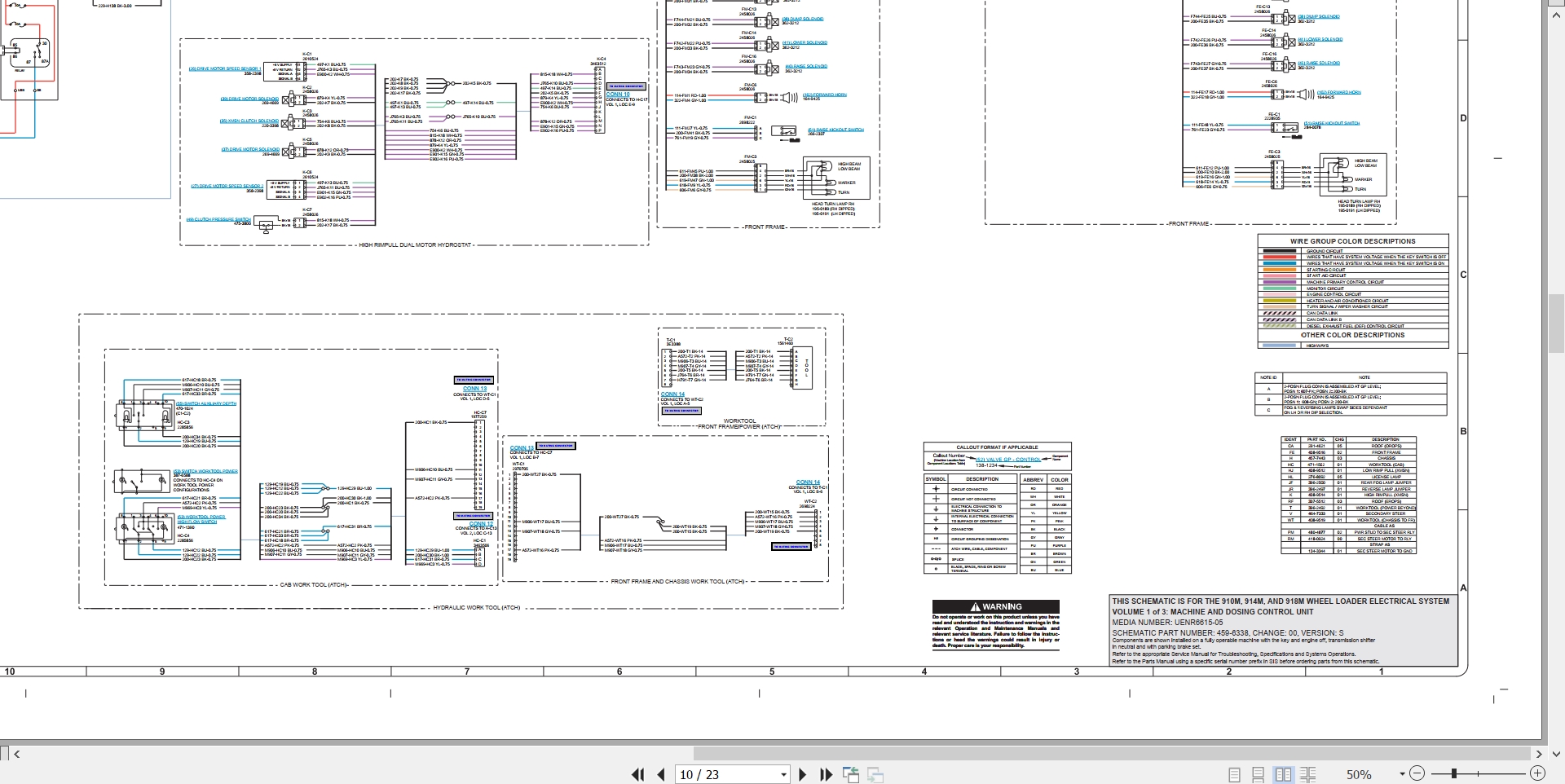This screenshot has height=784, width=1565.
Task: Click the Drive Motor Speed Sensor 2 link
Action: (227, 186)
